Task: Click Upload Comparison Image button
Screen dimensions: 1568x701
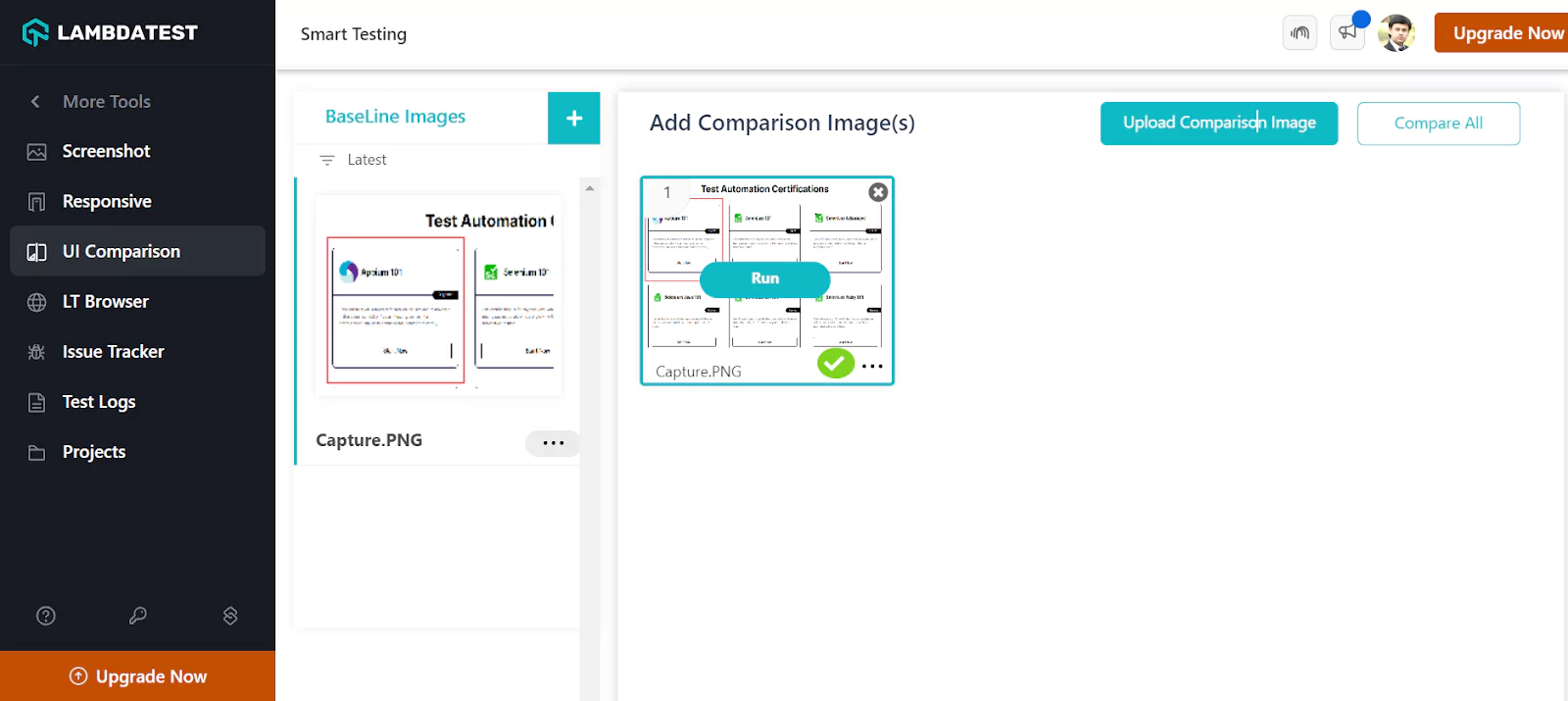Action: click(1219, 124)
